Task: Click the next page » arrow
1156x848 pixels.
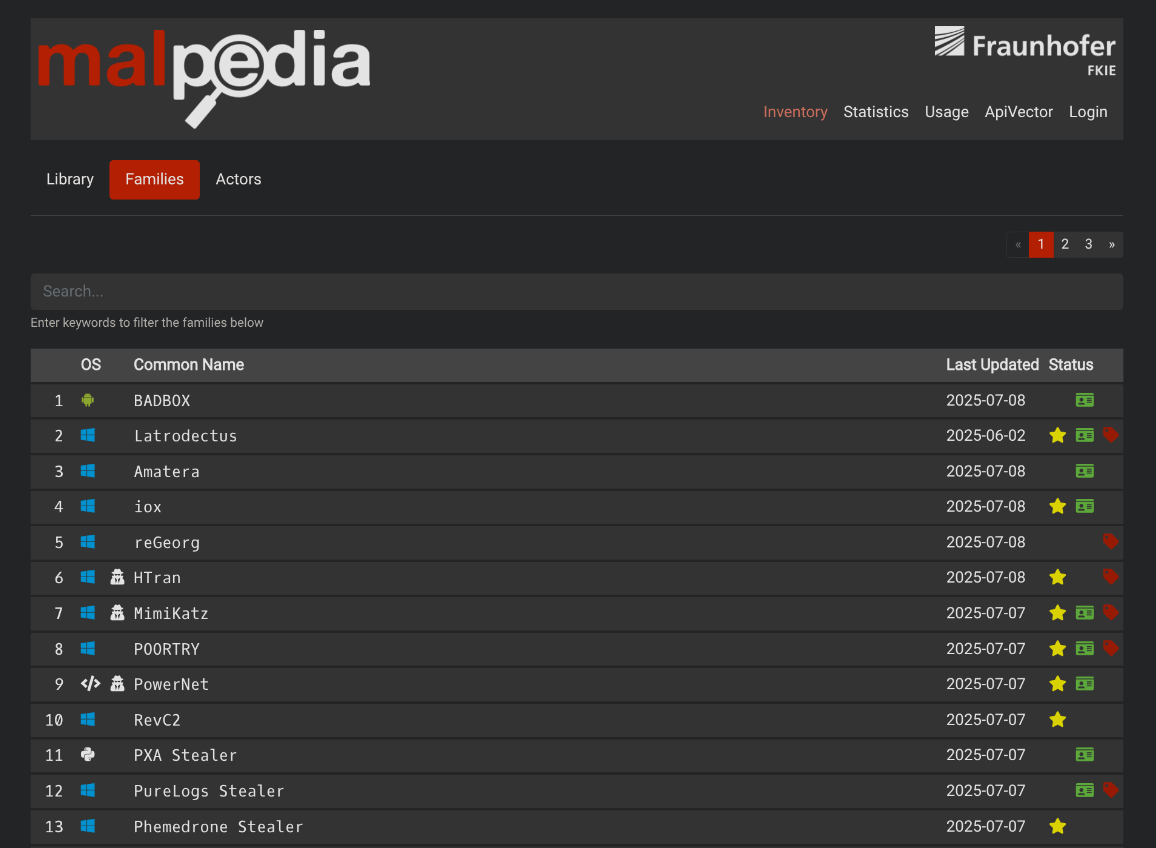Action: [1112, 244]
